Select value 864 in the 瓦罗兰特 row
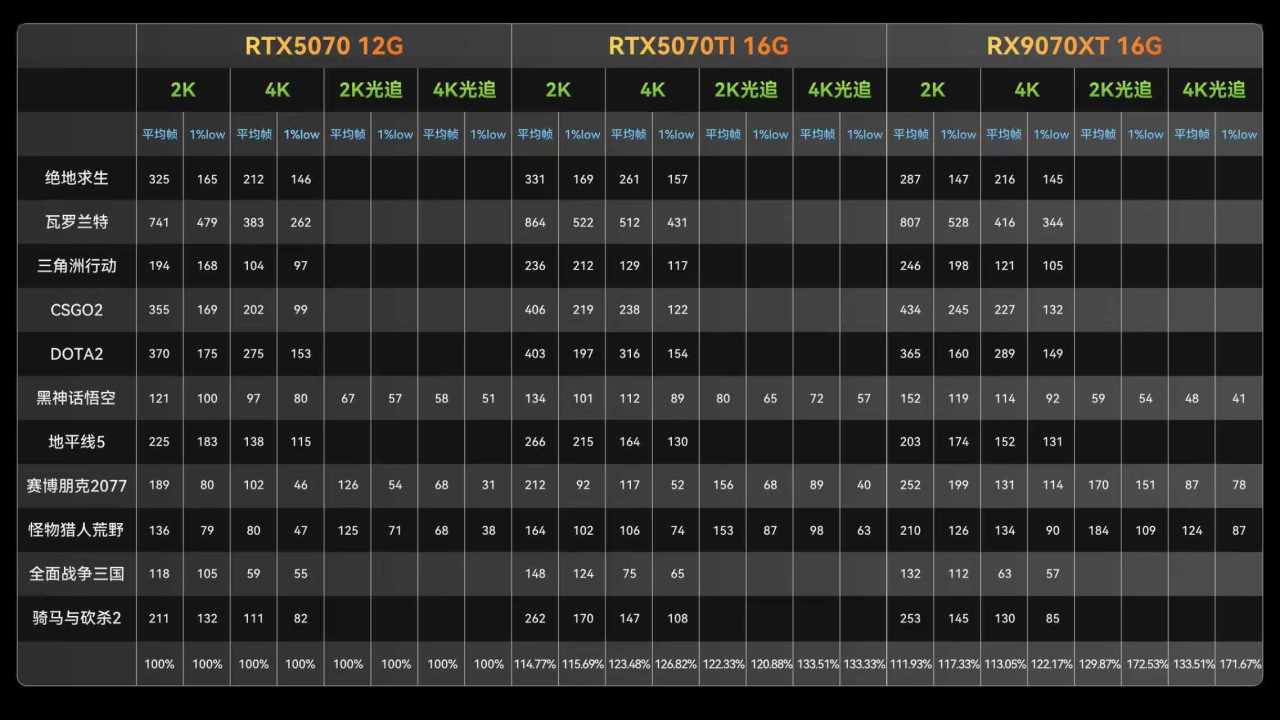This screenshot has width=1280, height=720. (535, 223)
